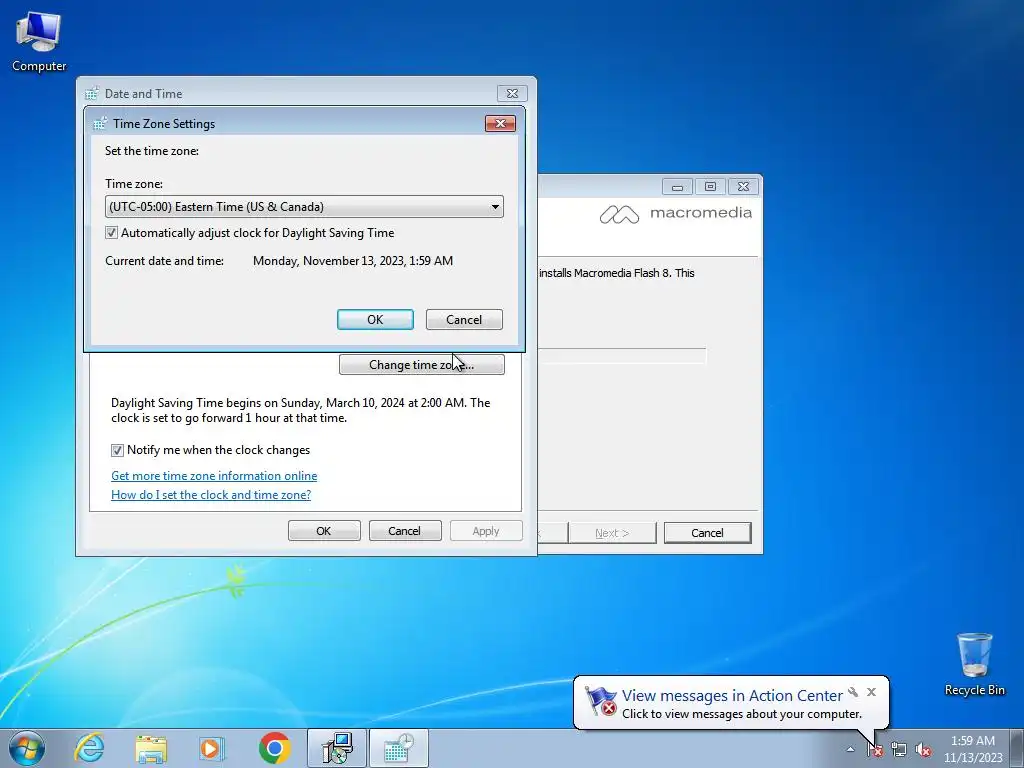
Task: Open the network tray icon
Action: click(x=899, y=749)
